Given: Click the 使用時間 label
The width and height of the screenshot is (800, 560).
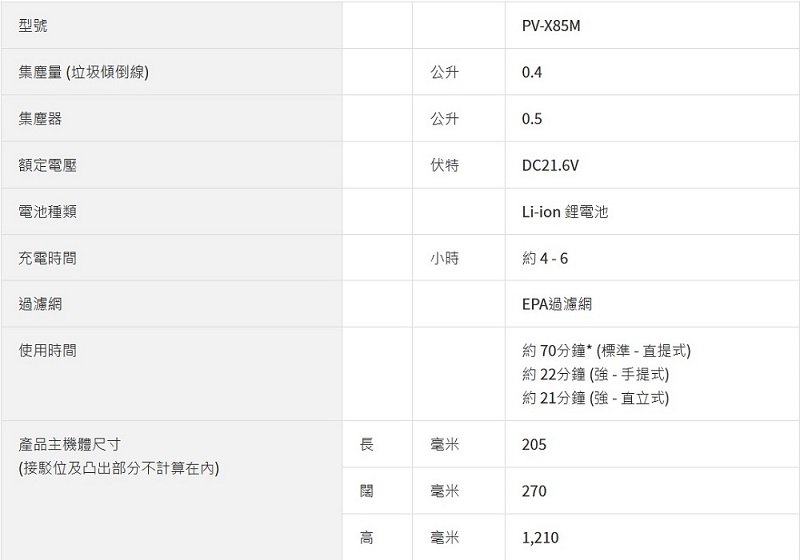Looking at the screenshot, I should click(x=47, y=351).
